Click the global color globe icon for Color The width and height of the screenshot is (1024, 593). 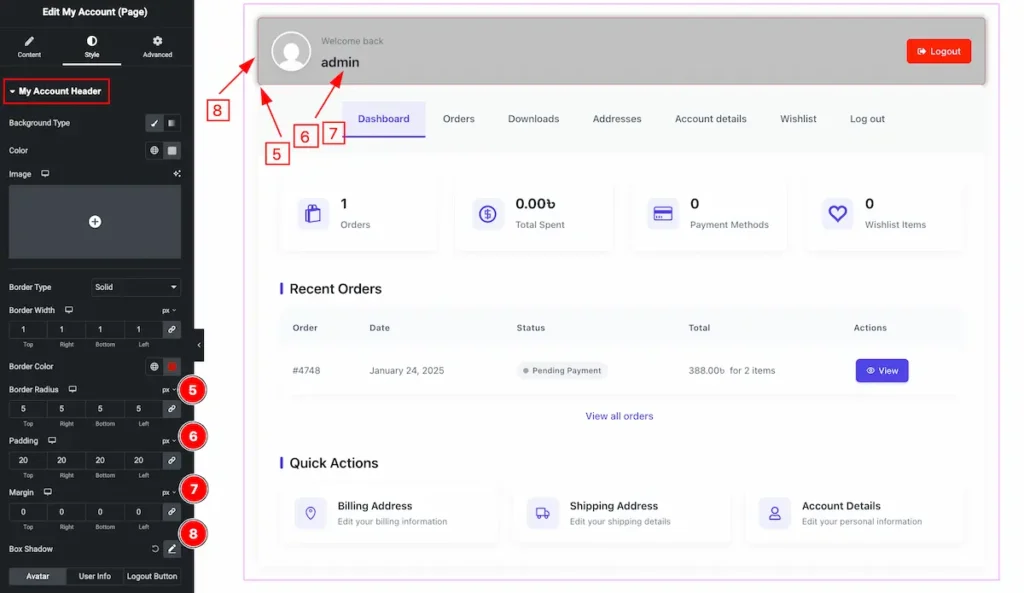point(154,150)
